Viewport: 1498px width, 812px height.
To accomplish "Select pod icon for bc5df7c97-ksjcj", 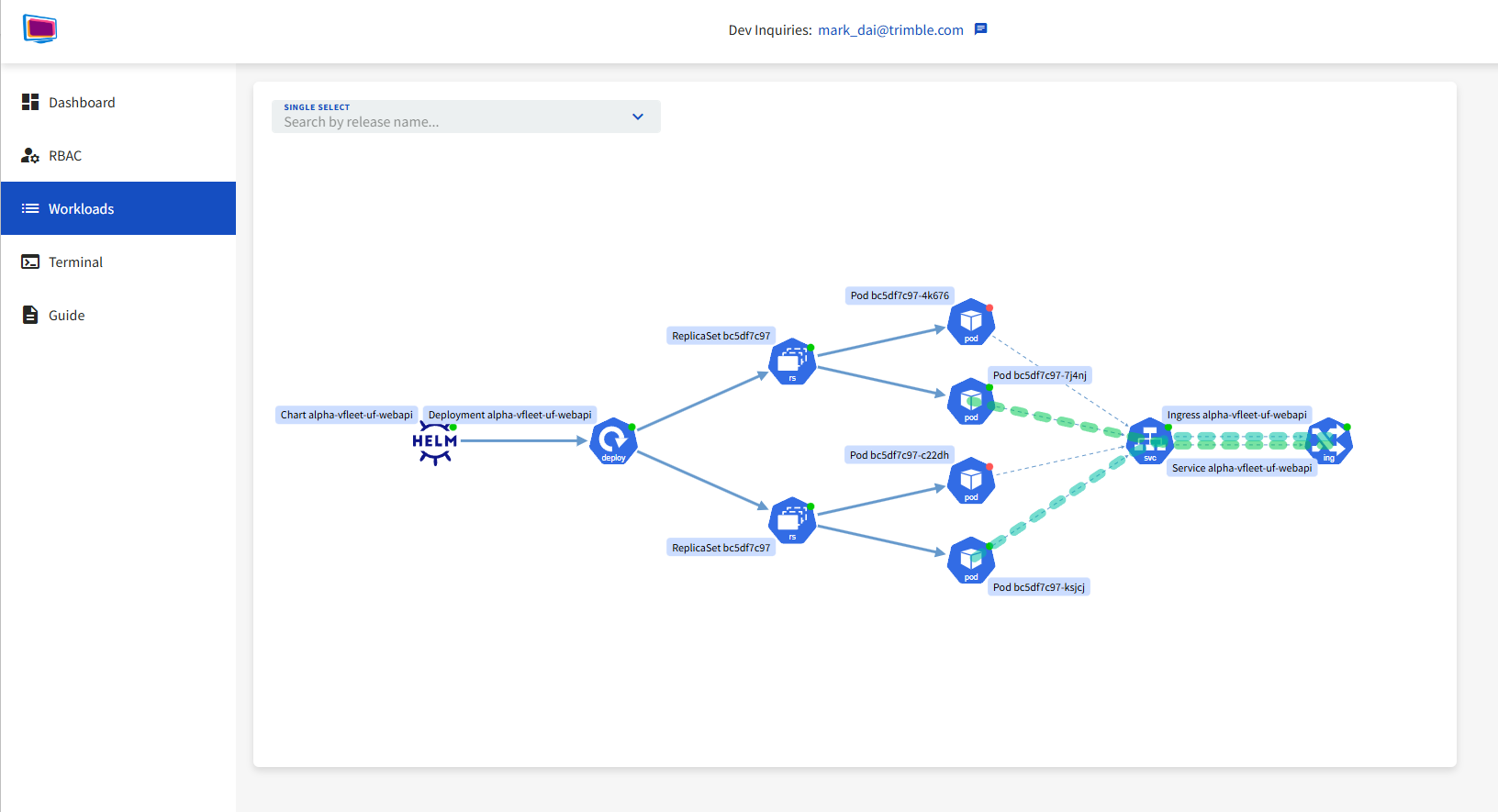I will coord(970,561).
